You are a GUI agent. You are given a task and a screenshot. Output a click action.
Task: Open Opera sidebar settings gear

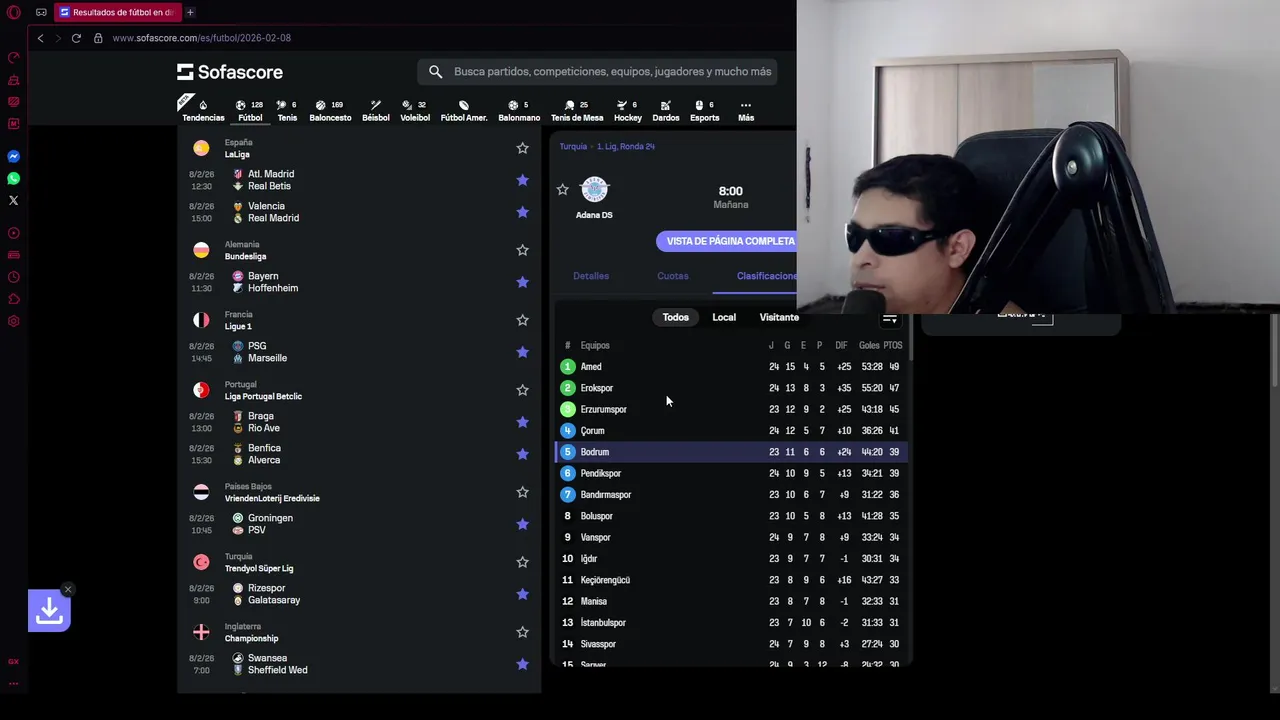click(x=14, y=321)
